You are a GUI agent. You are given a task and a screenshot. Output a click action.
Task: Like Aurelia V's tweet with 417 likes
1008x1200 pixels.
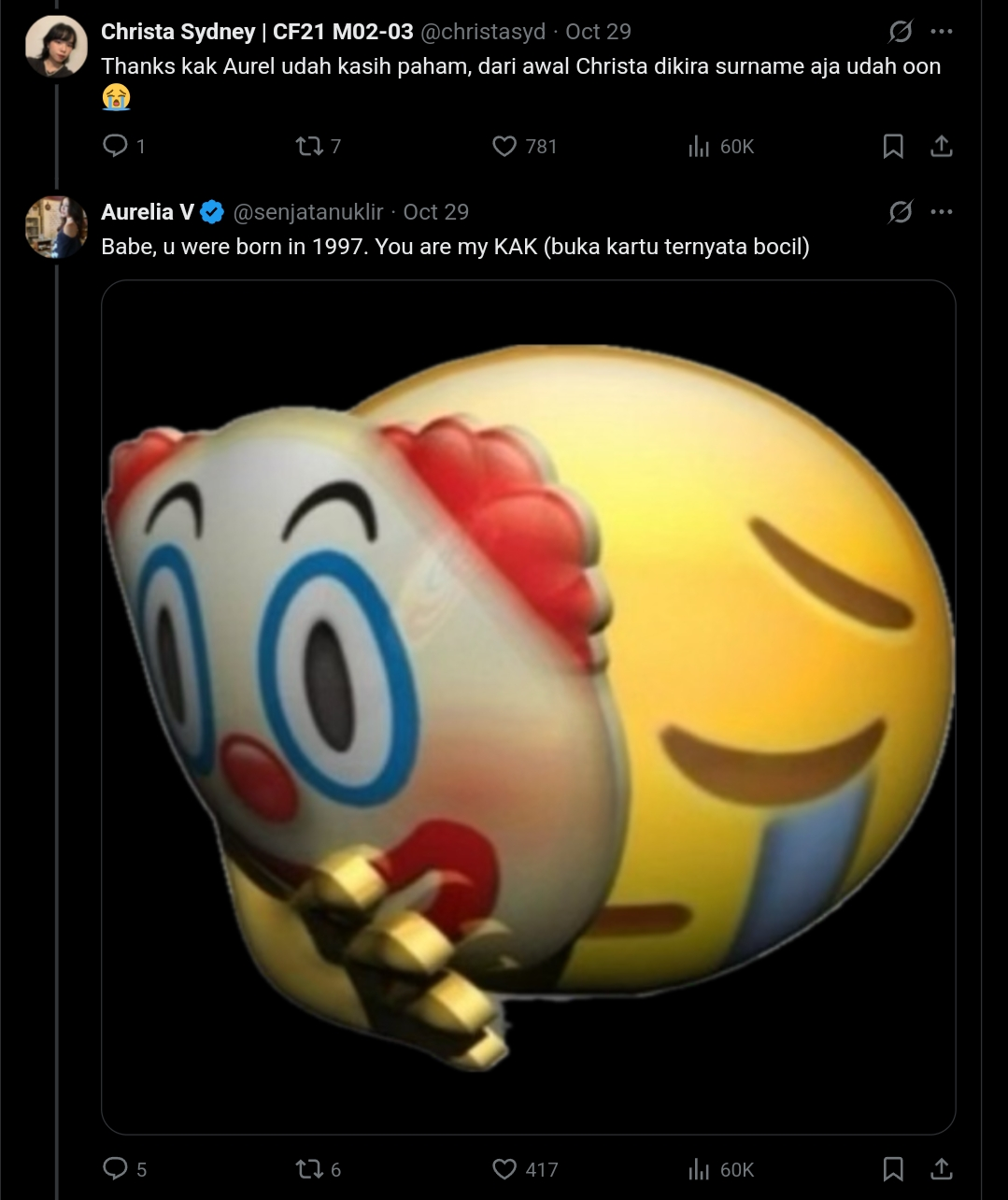(504, 1168)
